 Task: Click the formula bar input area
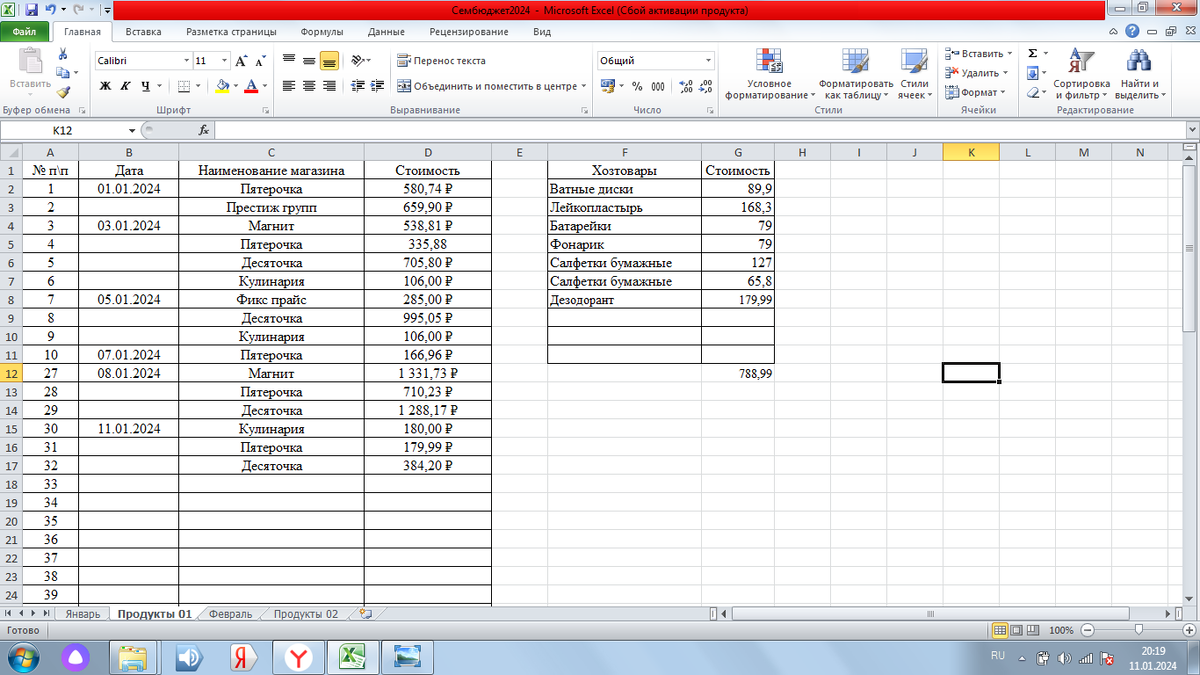click(700, 130)
